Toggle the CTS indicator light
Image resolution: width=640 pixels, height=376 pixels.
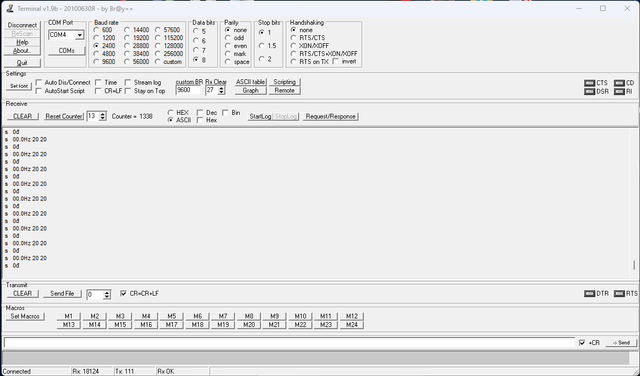(x=589, y=83)
